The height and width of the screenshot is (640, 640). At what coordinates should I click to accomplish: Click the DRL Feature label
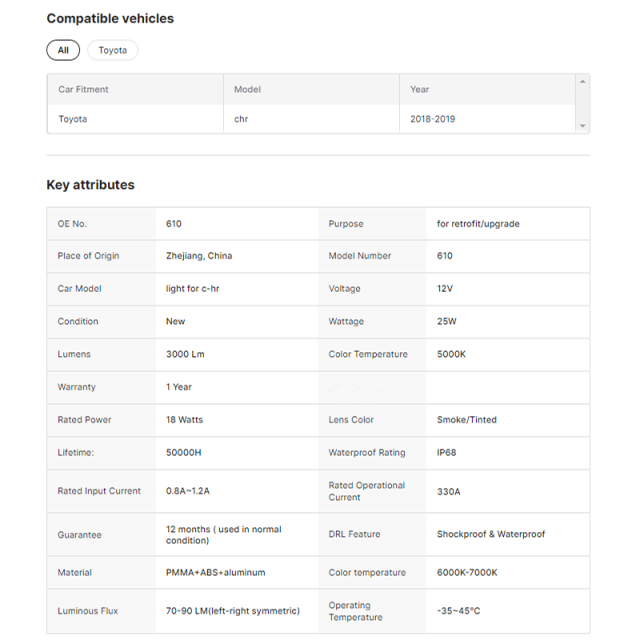[x=354, y=534]
